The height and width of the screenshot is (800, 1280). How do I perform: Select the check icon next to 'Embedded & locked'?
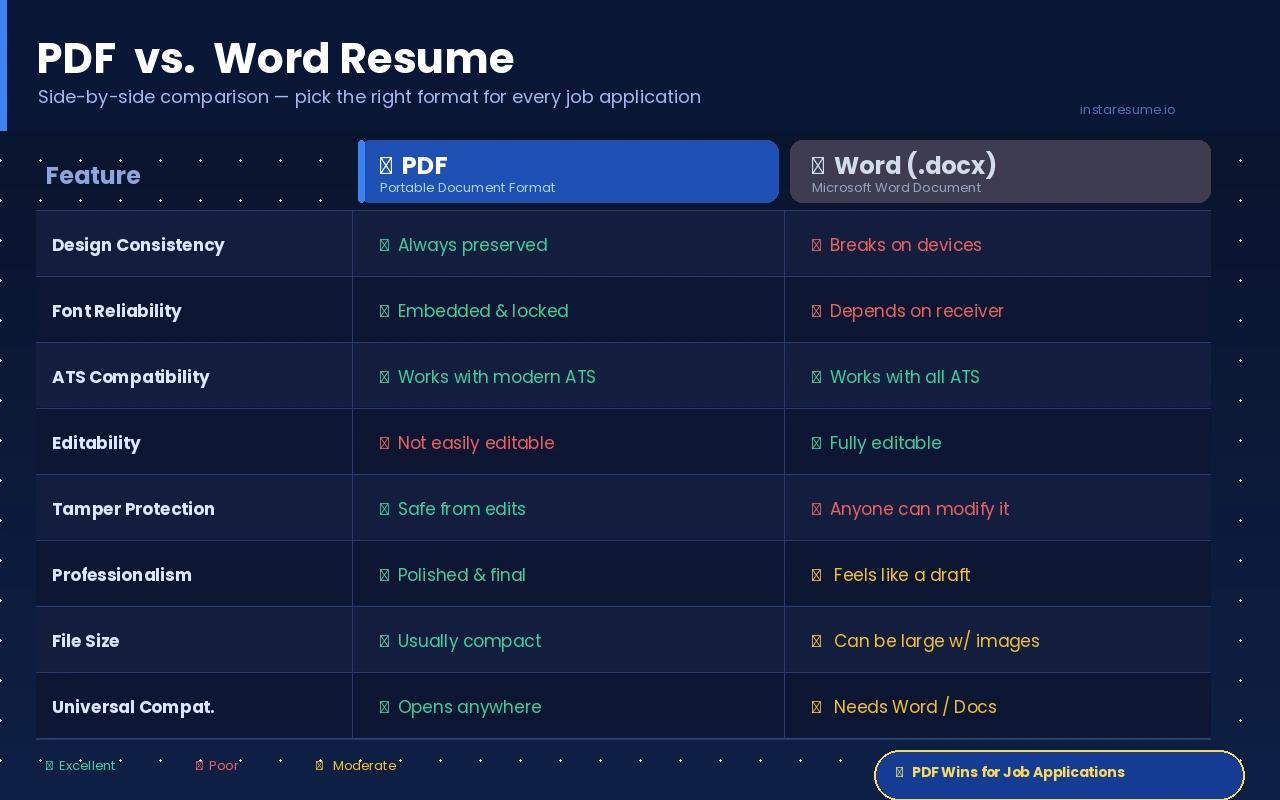(x=384, y=311)
